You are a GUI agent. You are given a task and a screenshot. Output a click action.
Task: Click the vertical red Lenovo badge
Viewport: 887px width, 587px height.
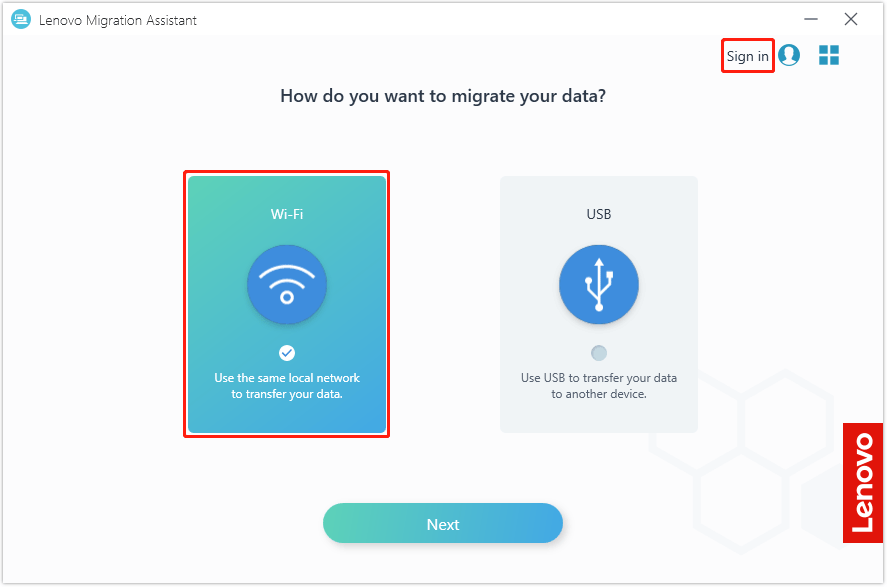coord(861,482)
